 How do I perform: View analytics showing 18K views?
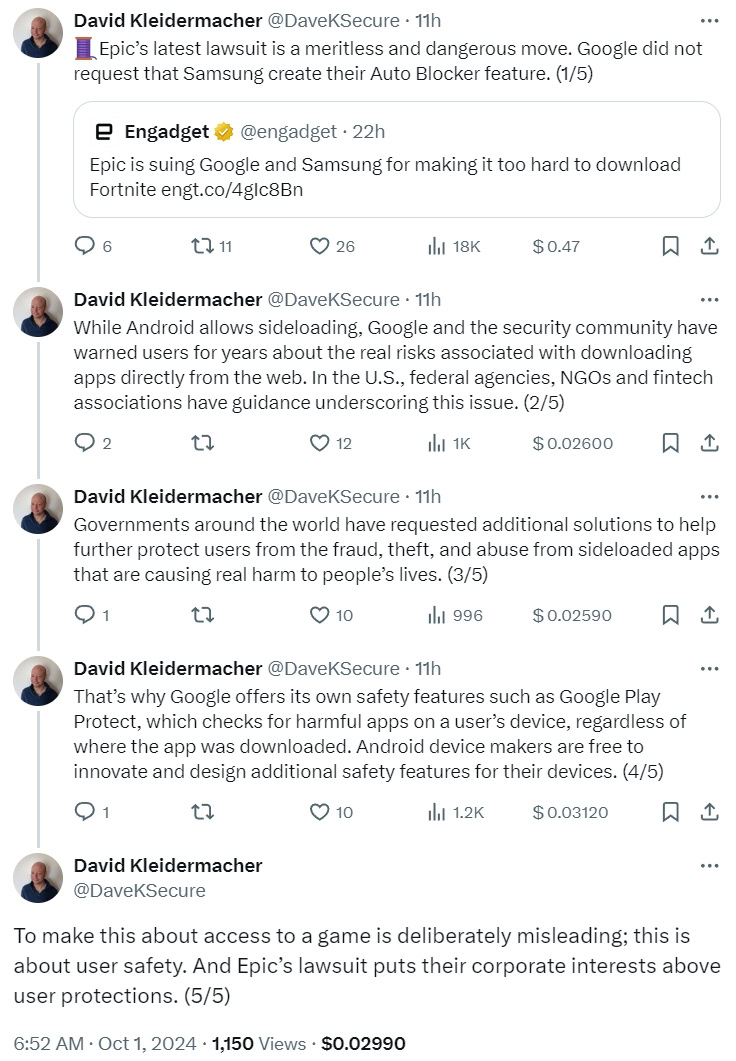(454, 246)
